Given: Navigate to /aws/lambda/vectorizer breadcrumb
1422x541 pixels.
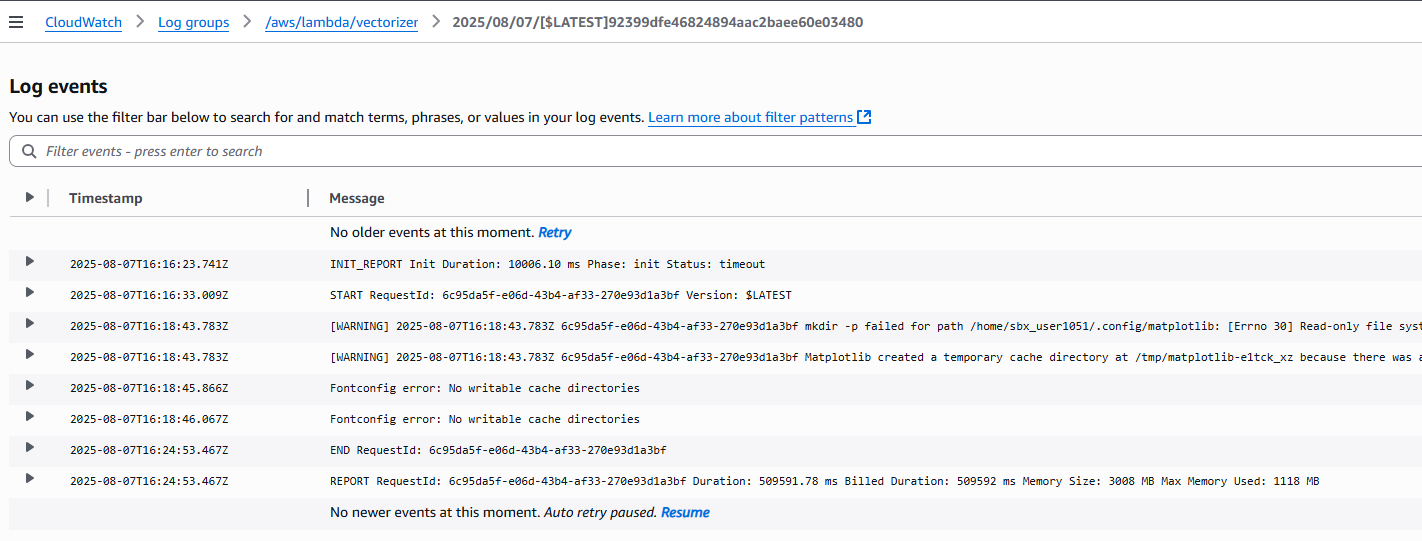Looking at the screenshot, I should pos(341,22).
